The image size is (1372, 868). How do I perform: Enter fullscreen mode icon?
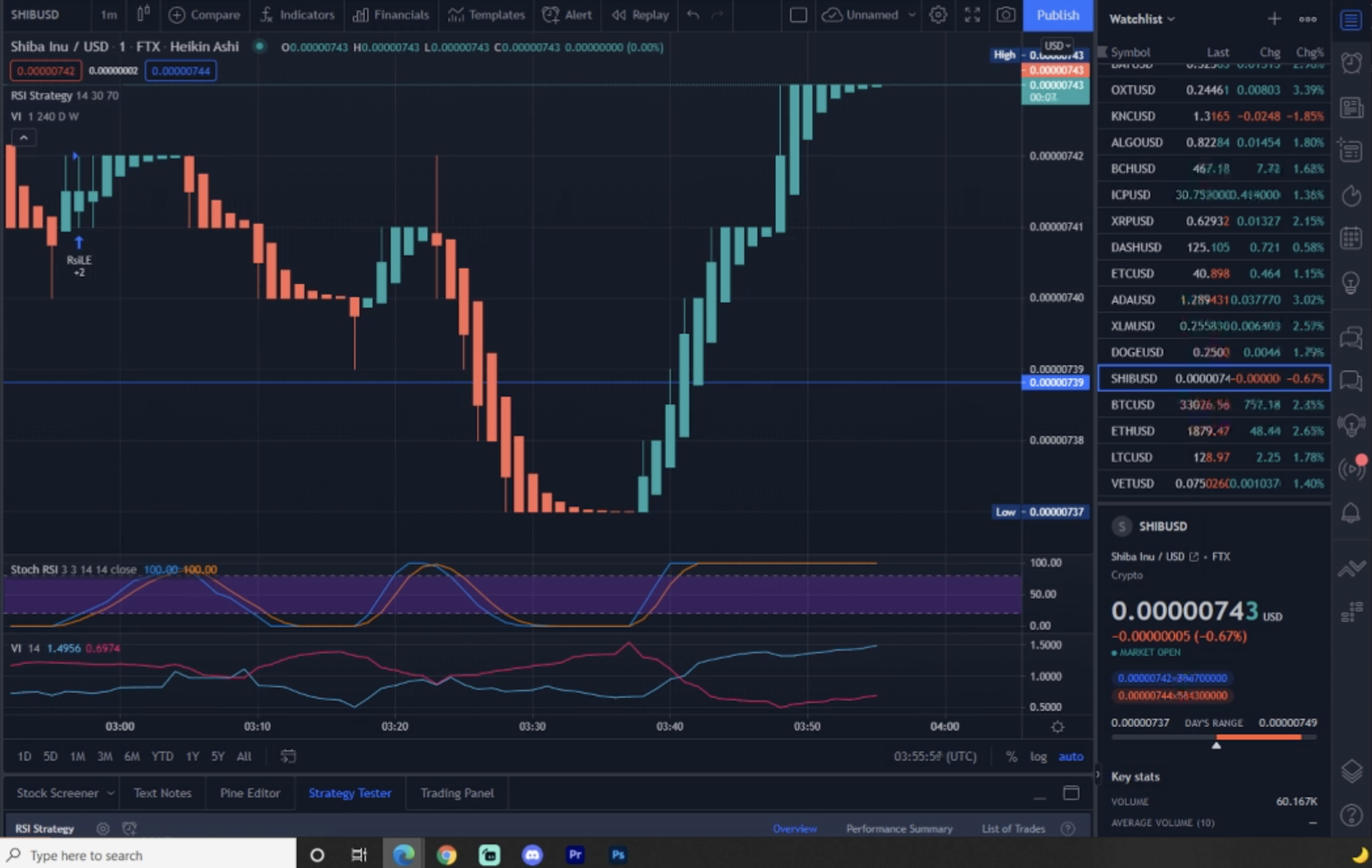972,14
